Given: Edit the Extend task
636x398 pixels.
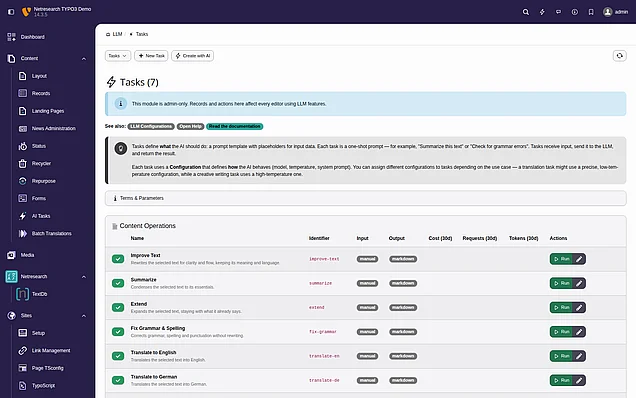Looking at the screenshot, I should point(579,308).
